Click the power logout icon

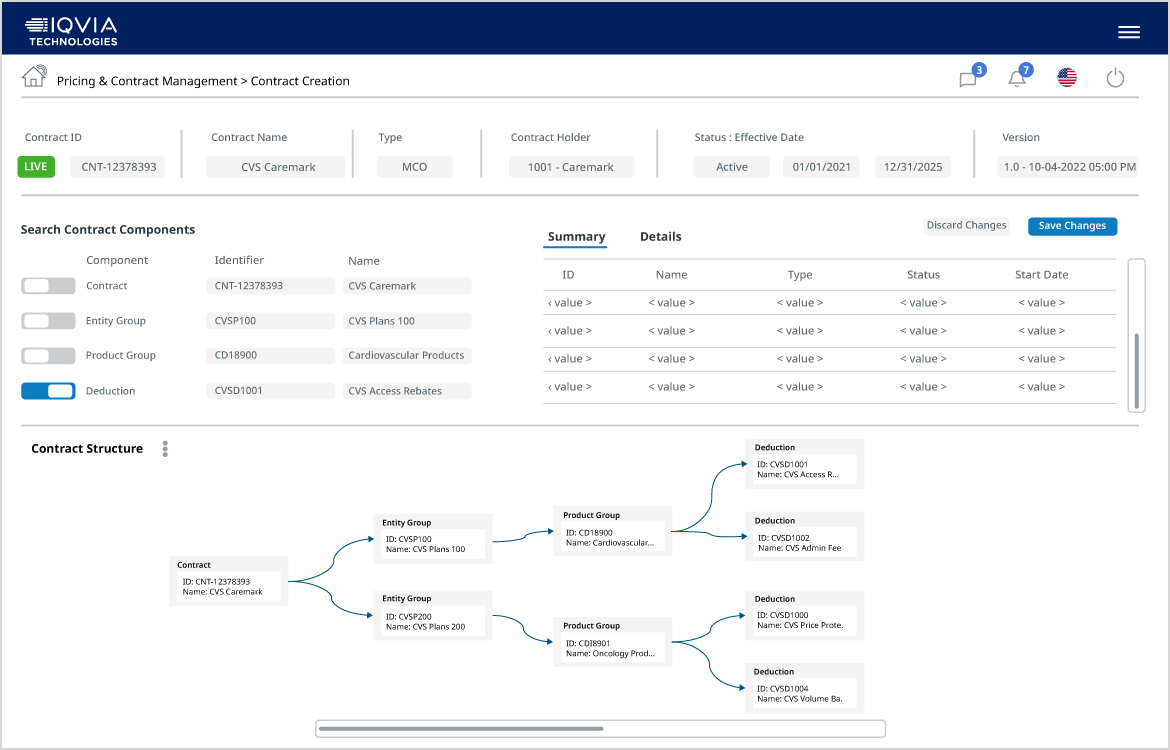coord(1115,78)
